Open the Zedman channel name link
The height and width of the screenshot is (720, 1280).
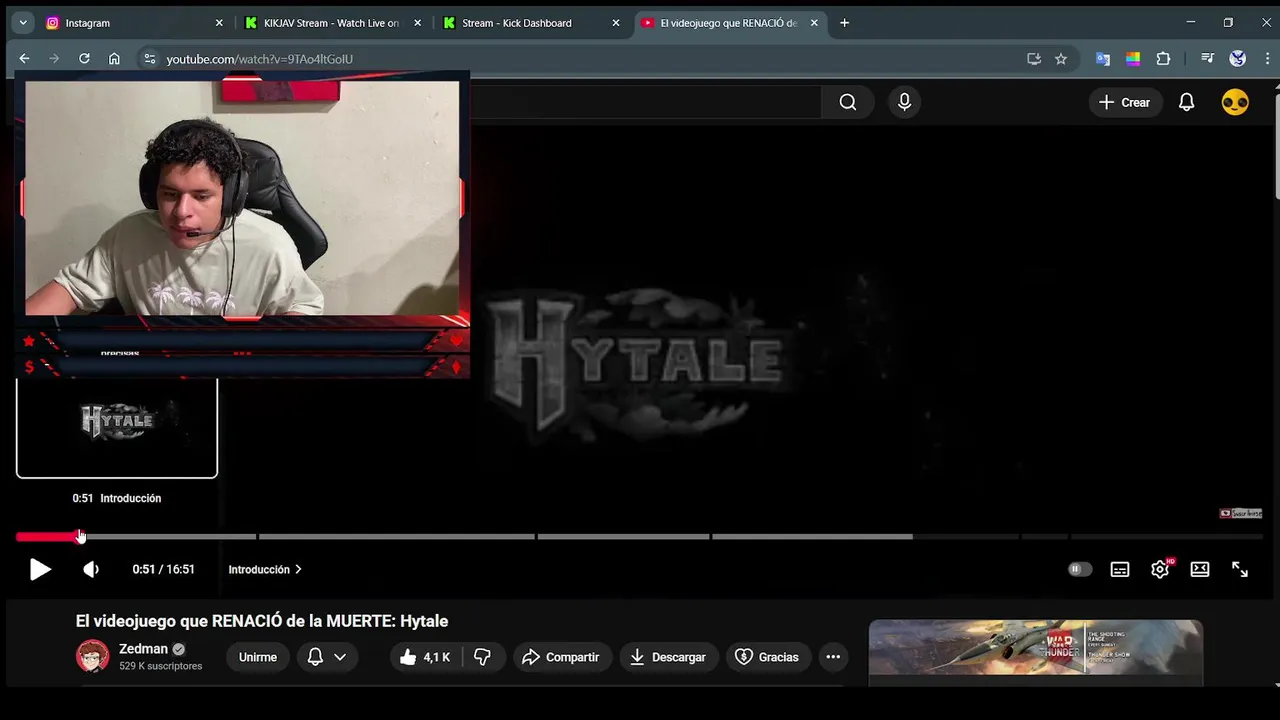(143, 649)
